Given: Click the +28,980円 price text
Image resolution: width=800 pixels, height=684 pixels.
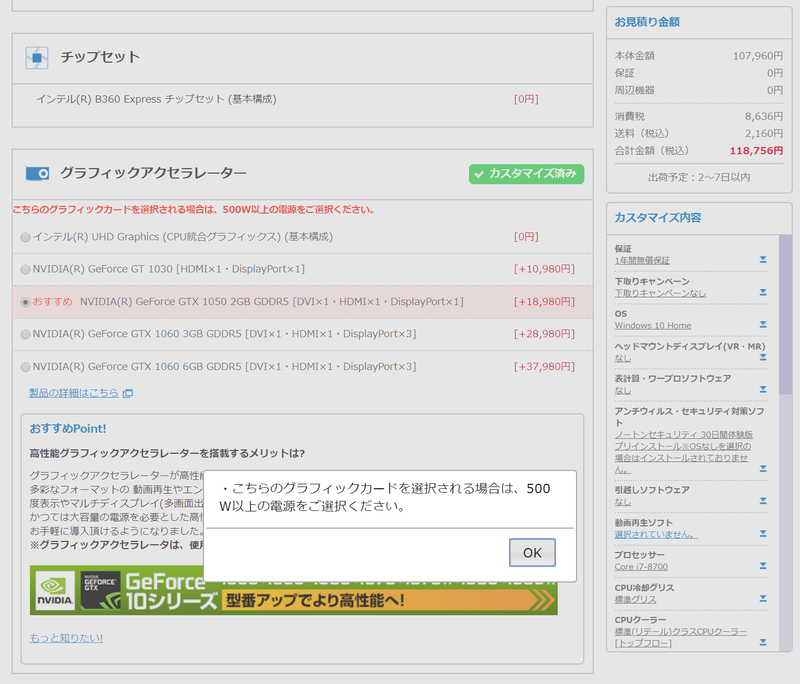Looking at the screenshot, I should (x=544, y=334).
